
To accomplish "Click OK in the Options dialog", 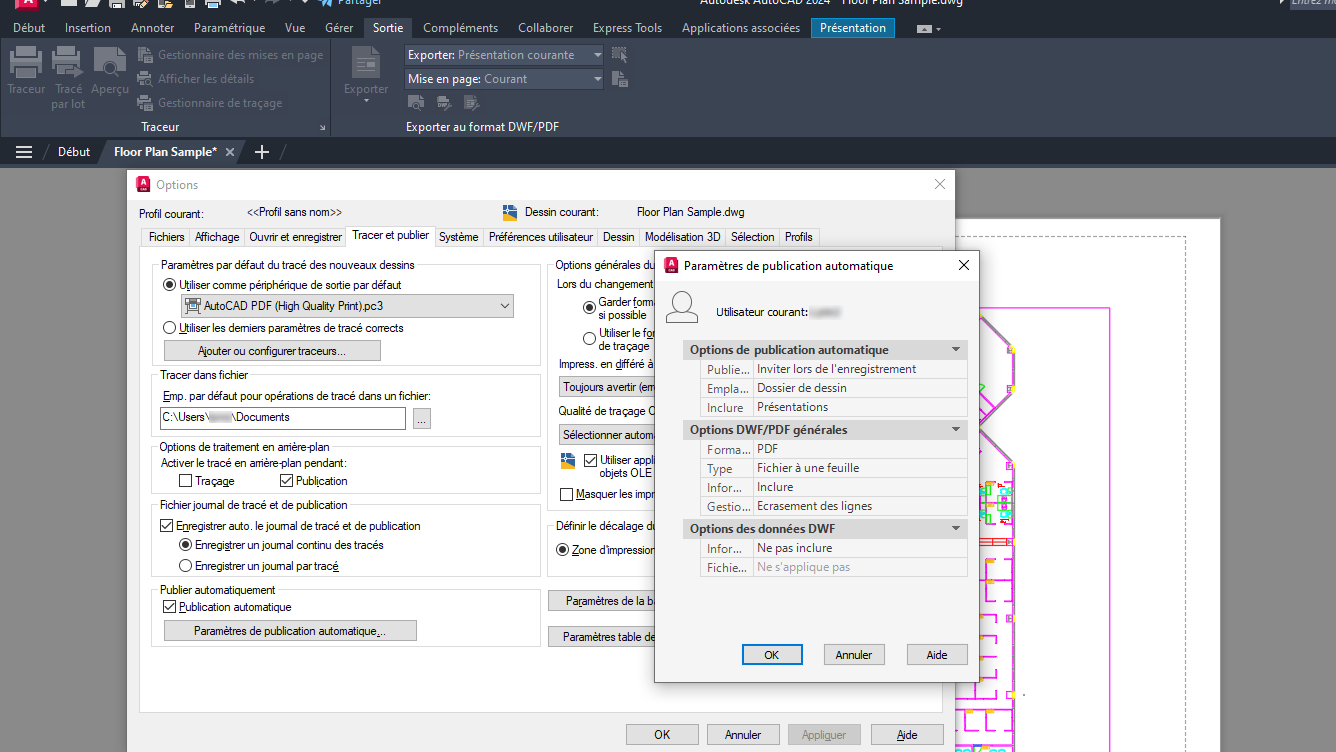I will pyautogui.click(x=662, y=735).
